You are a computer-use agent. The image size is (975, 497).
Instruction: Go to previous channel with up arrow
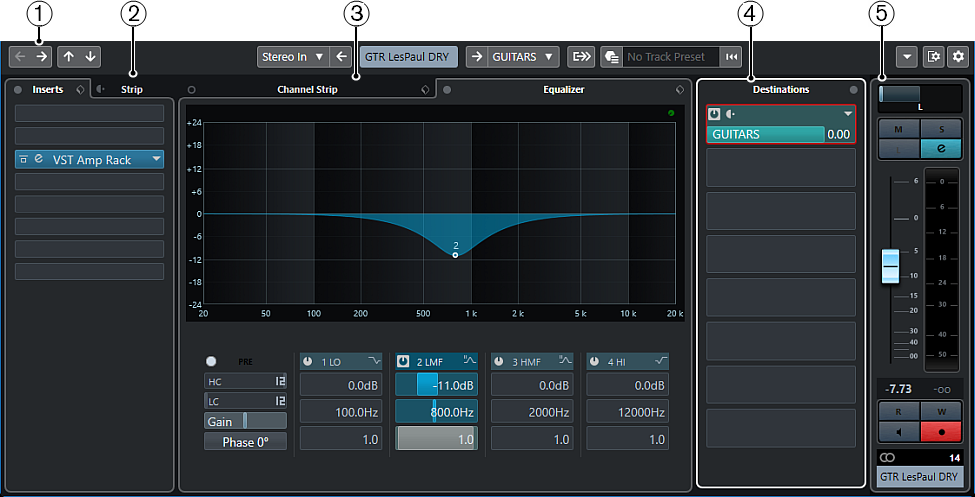[68, 57]
